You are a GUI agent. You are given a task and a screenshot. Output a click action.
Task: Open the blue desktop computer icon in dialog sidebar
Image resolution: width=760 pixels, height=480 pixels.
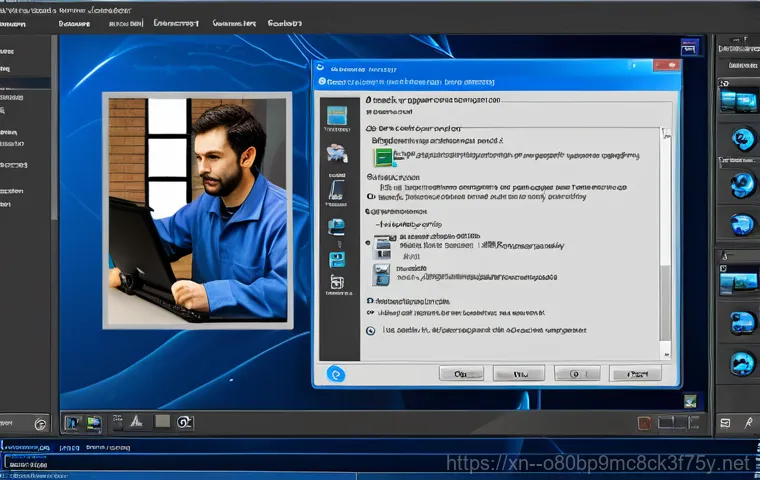(336, 226)
